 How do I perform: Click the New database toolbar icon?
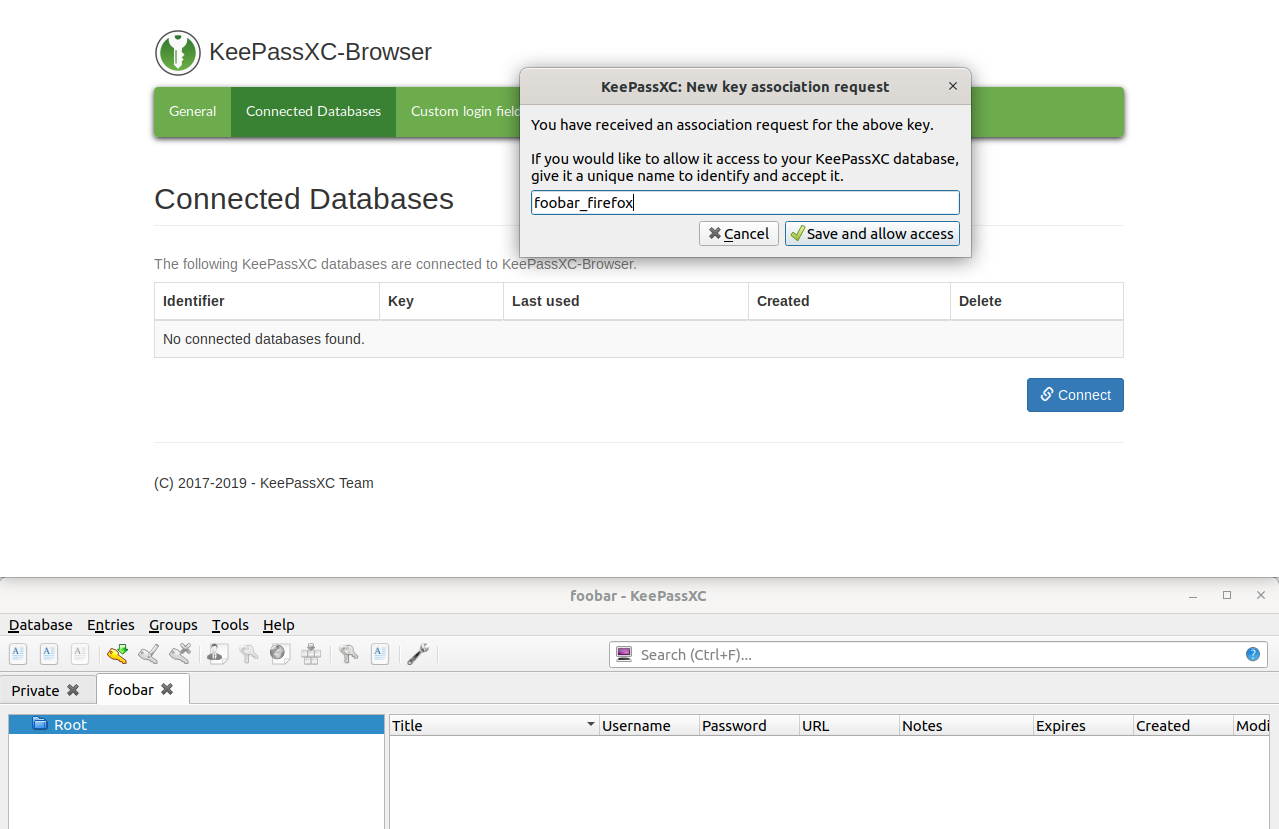tap(18, 654)
